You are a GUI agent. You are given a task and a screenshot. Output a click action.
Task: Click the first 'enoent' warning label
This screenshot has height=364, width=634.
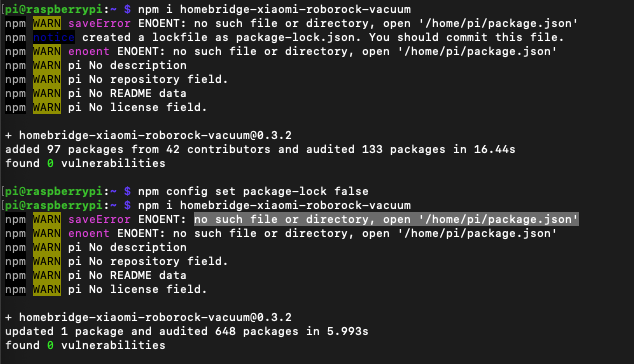point(89,52)
